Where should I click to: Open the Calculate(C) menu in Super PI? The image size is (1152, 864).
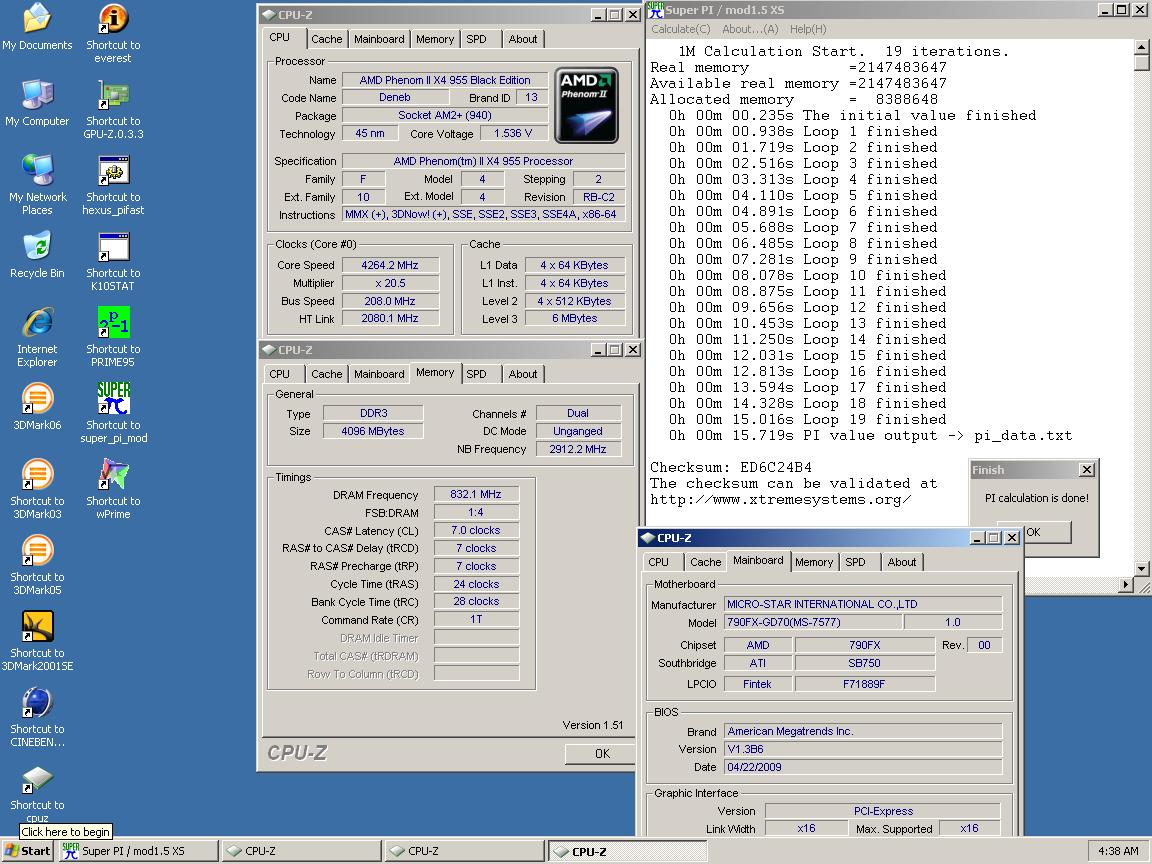[680, 29]
